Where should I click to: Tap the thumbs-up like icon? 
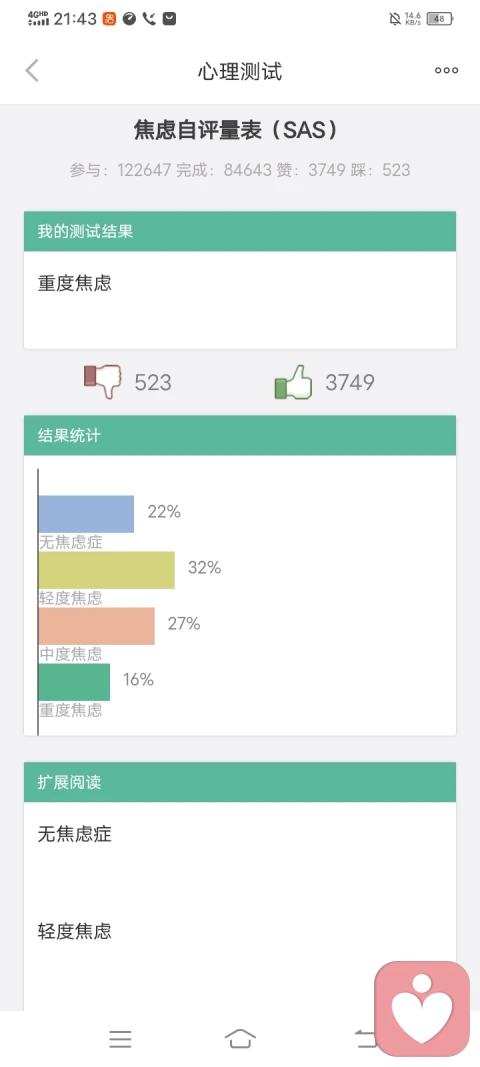point(293,382)
